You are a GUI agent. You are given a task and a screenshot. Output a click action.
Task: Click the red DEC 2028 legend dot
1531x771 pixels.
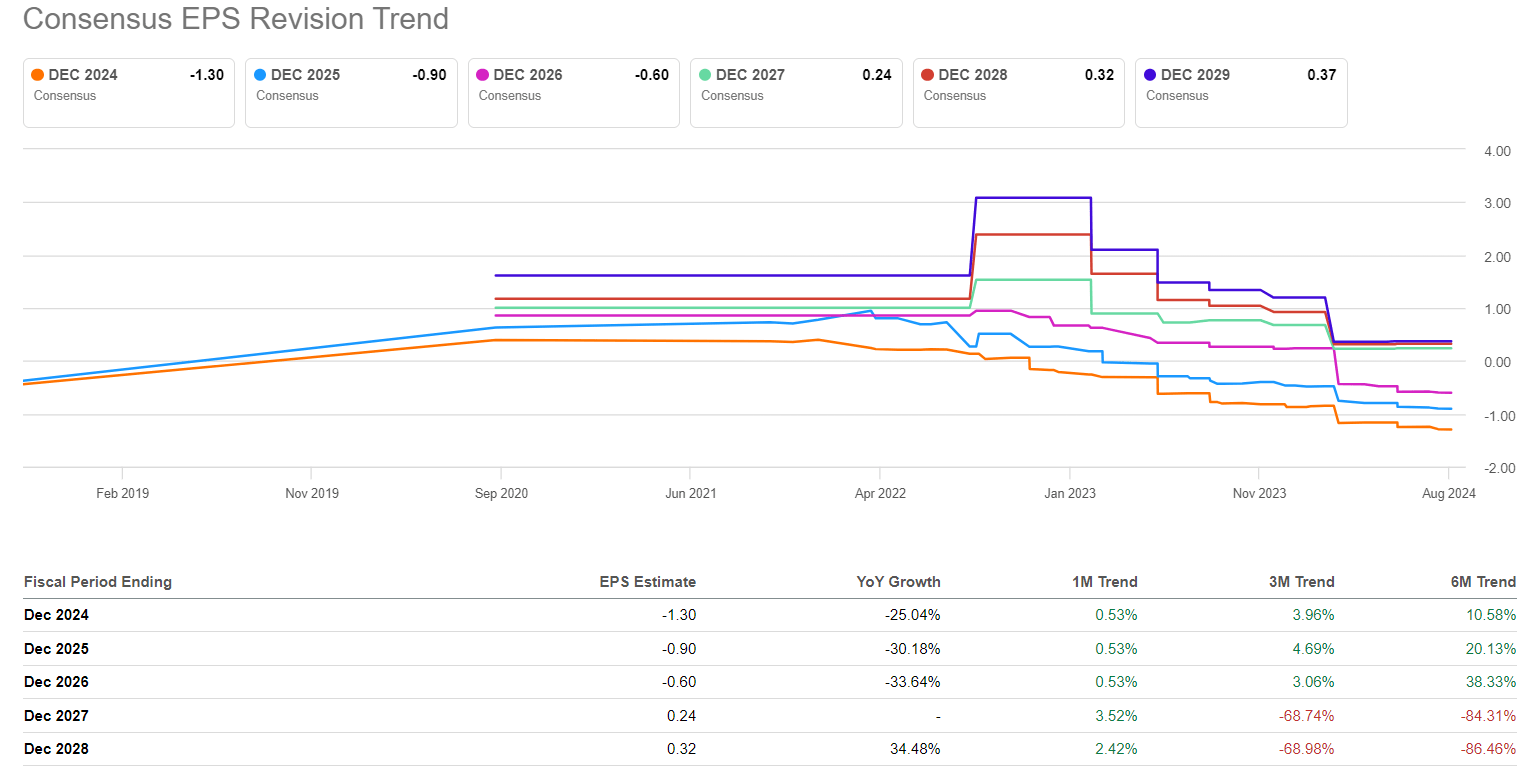point(928,75)
